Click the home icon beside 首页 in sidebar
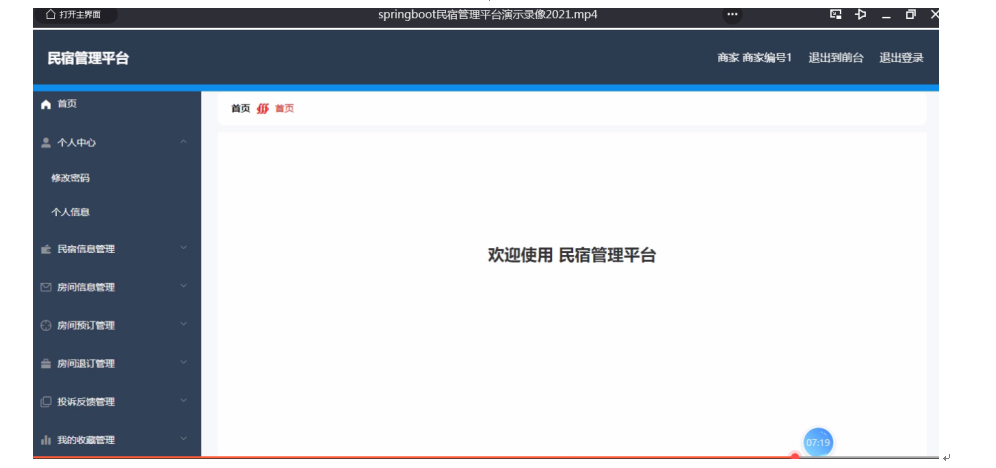Viewport: 996px width, 468px height. (46, 105)
